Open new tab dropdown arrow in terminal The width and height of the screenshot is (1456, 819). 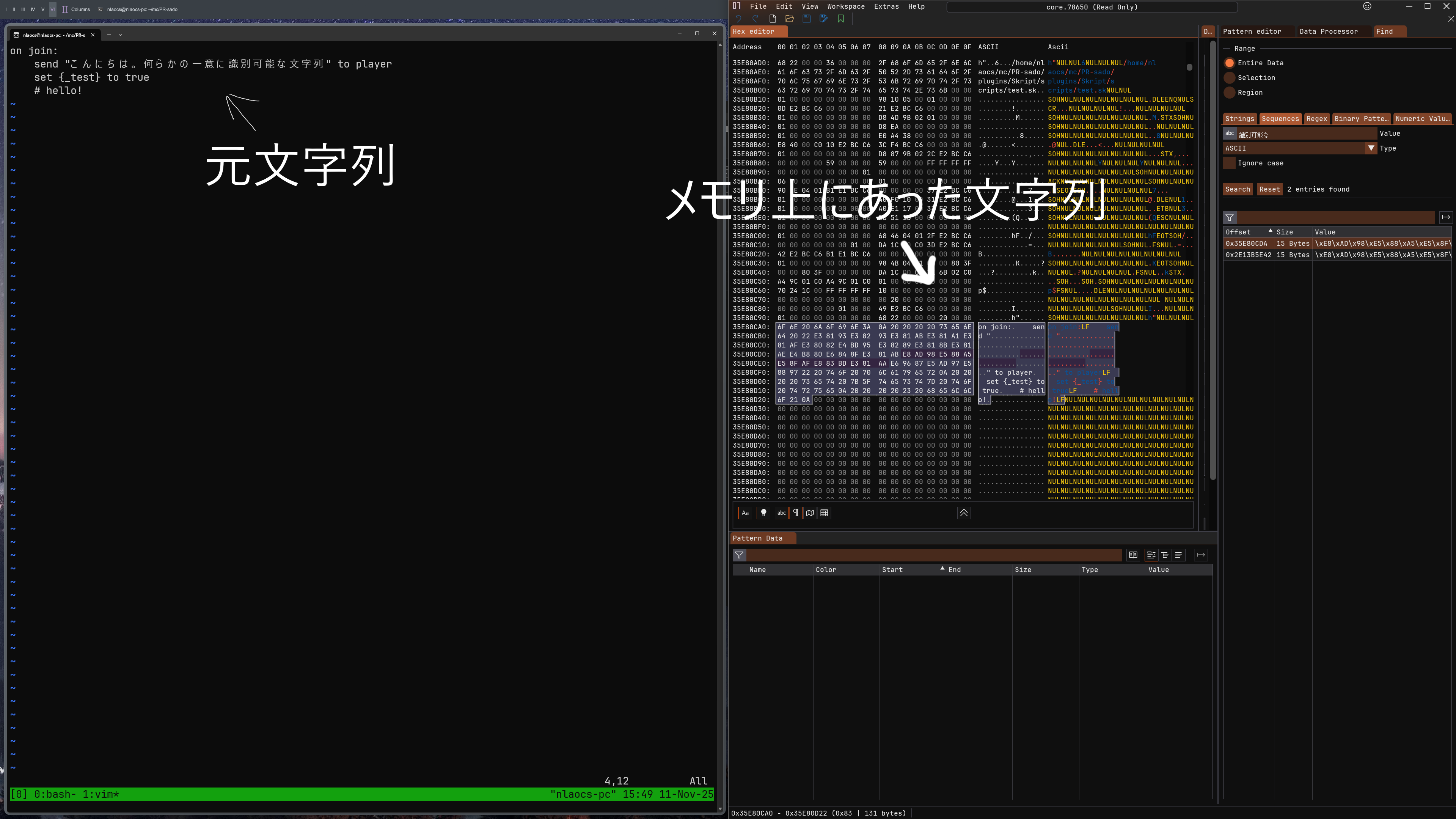[120, 35]
